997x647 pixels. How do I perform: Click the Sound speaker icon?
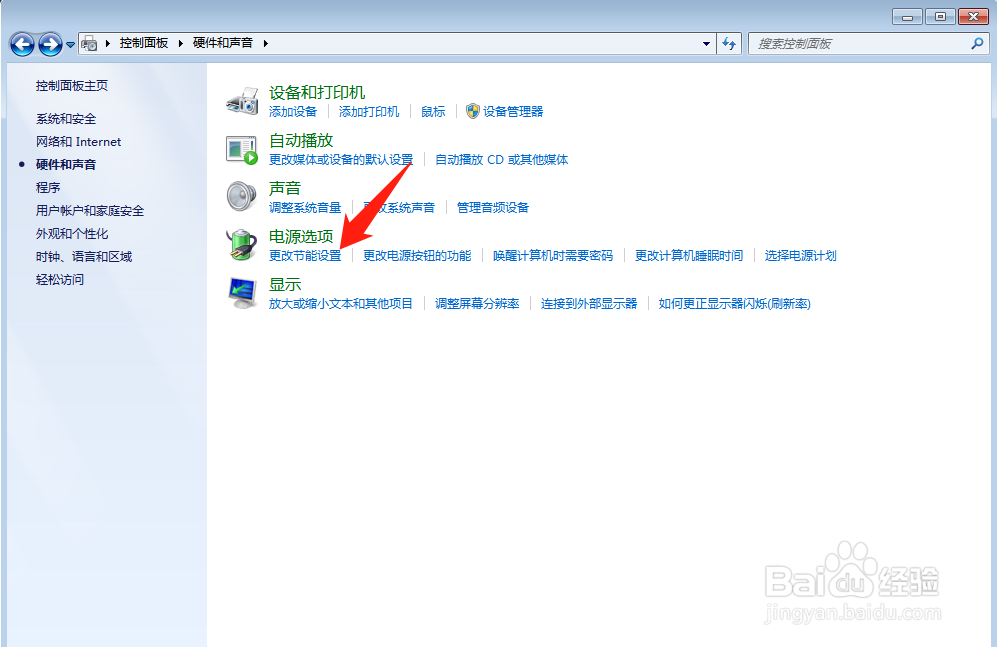pyautogui.click(x=241, y=194)
